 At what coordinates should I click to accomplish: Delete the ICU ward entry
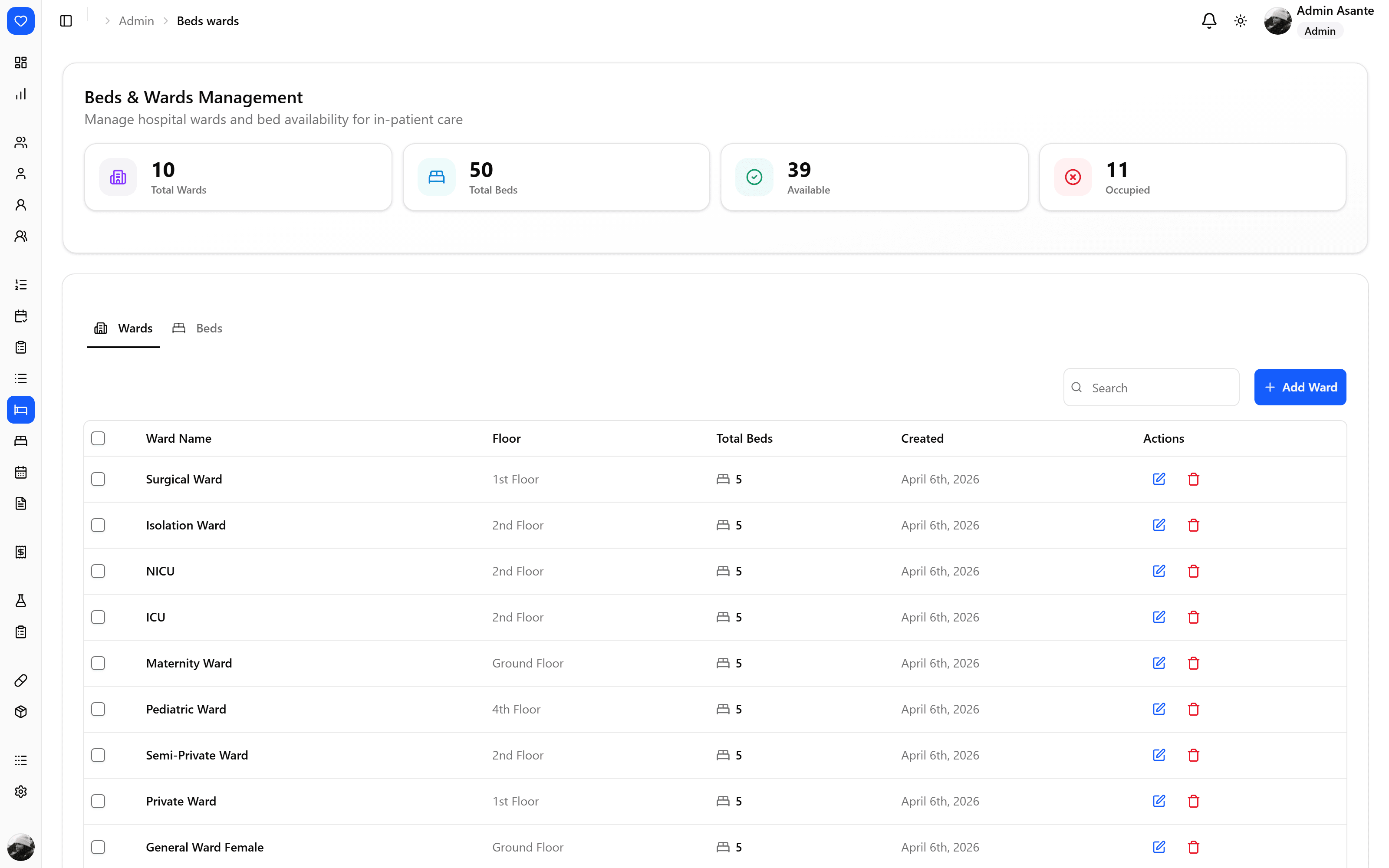(x=1193, y=617)
